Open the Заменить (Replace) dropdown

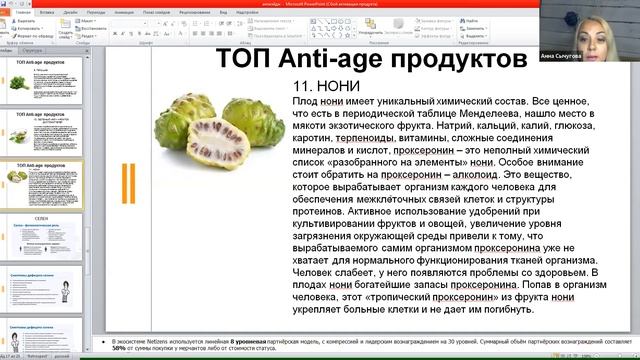(x=473, y=29)
